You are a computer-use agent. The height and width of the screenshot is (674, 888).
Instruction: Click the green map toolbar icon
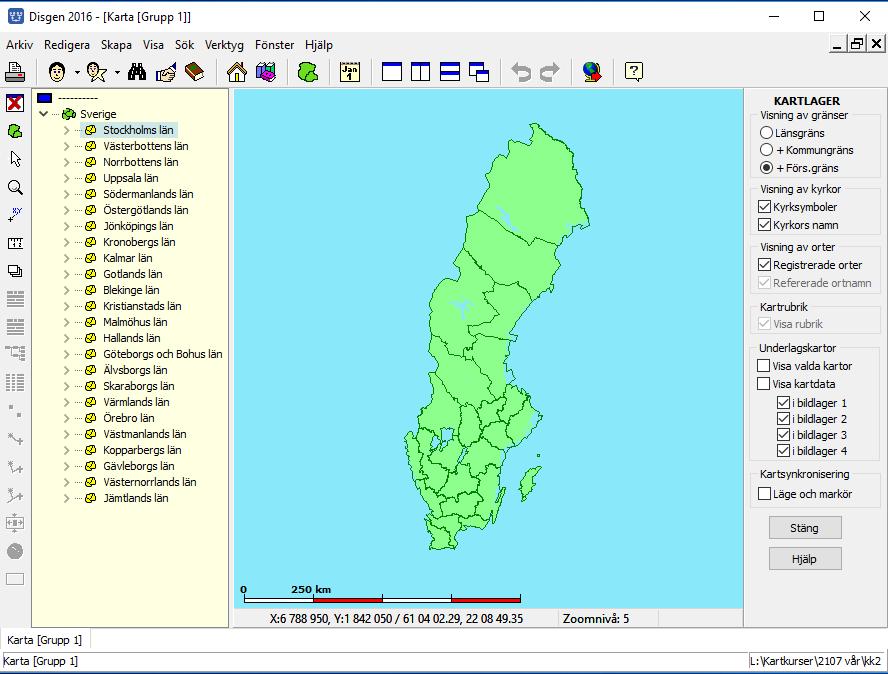tap(308, 72)
